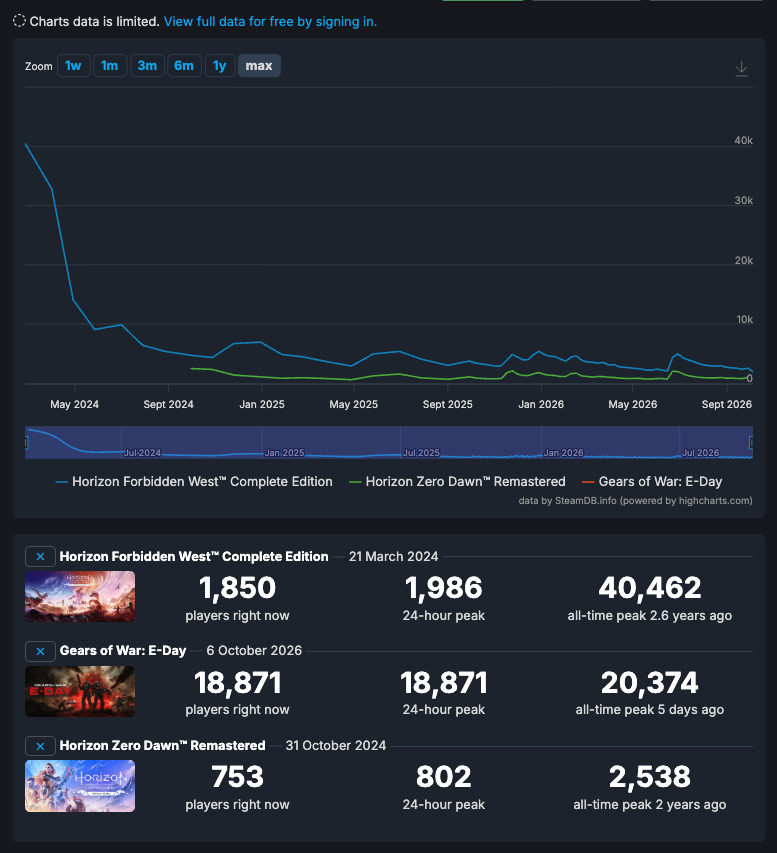Click the 1,850 players right now value

coord(237,588)
